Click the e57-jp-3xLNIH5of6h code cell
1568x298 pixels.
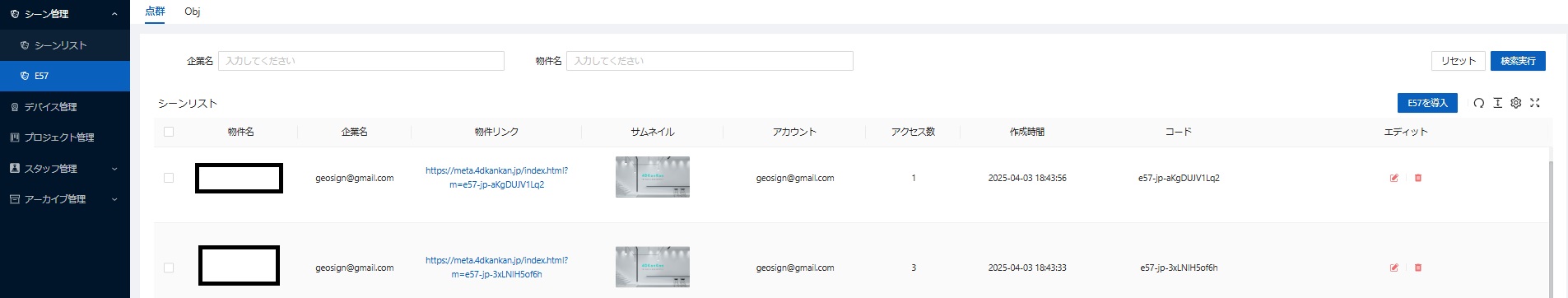(x=1179, y=268)
